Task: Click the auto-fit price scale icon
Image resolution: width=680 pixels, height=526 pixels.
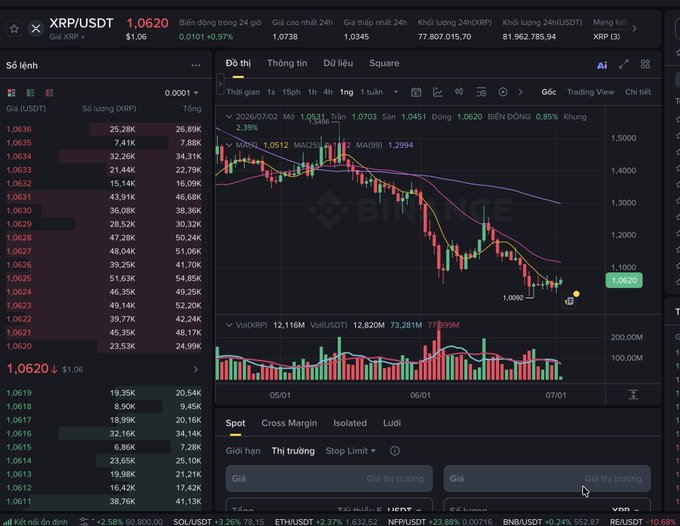Action: 633,395
